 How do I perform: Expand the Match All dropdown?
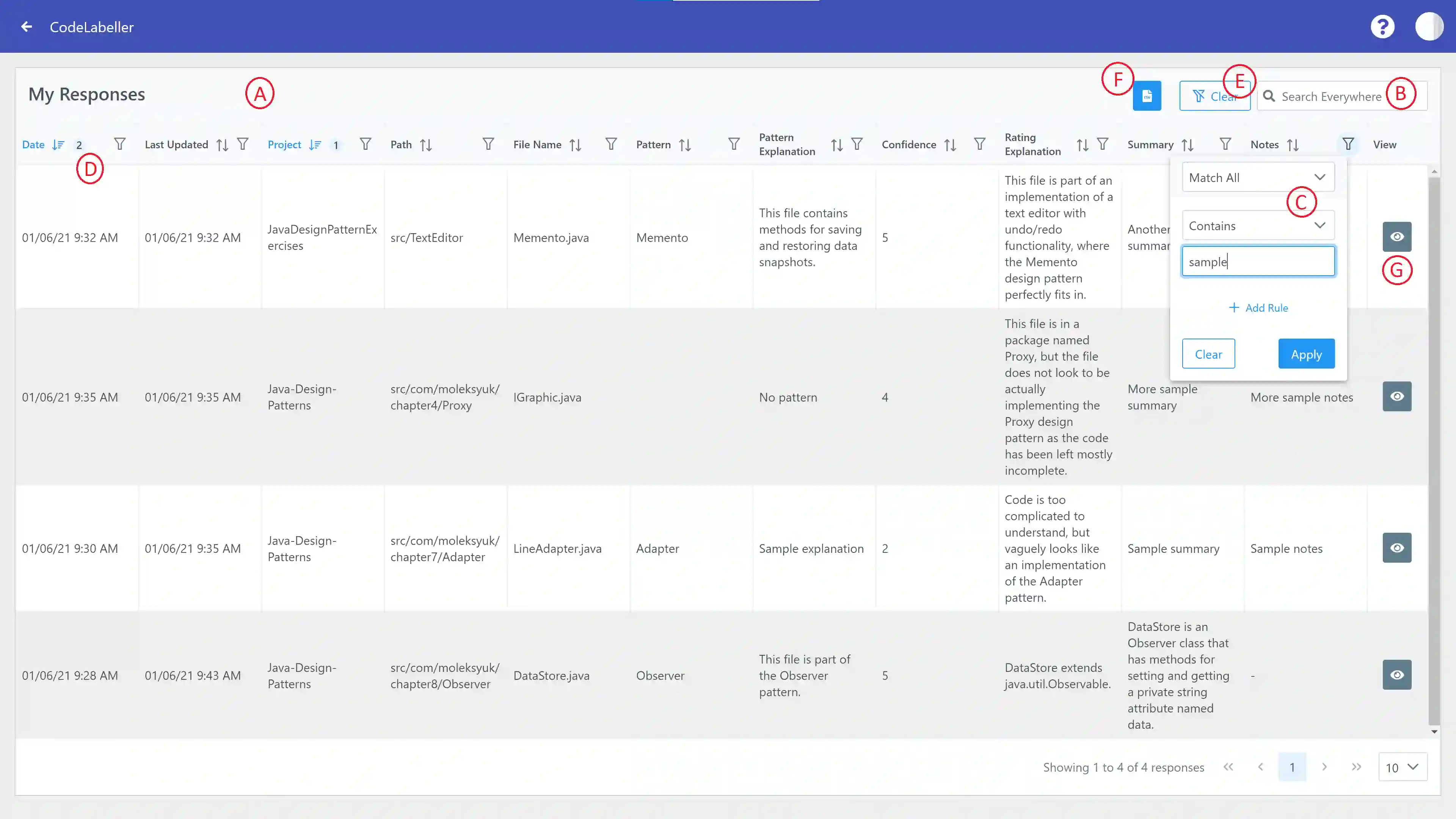[x=1258, y=177]
